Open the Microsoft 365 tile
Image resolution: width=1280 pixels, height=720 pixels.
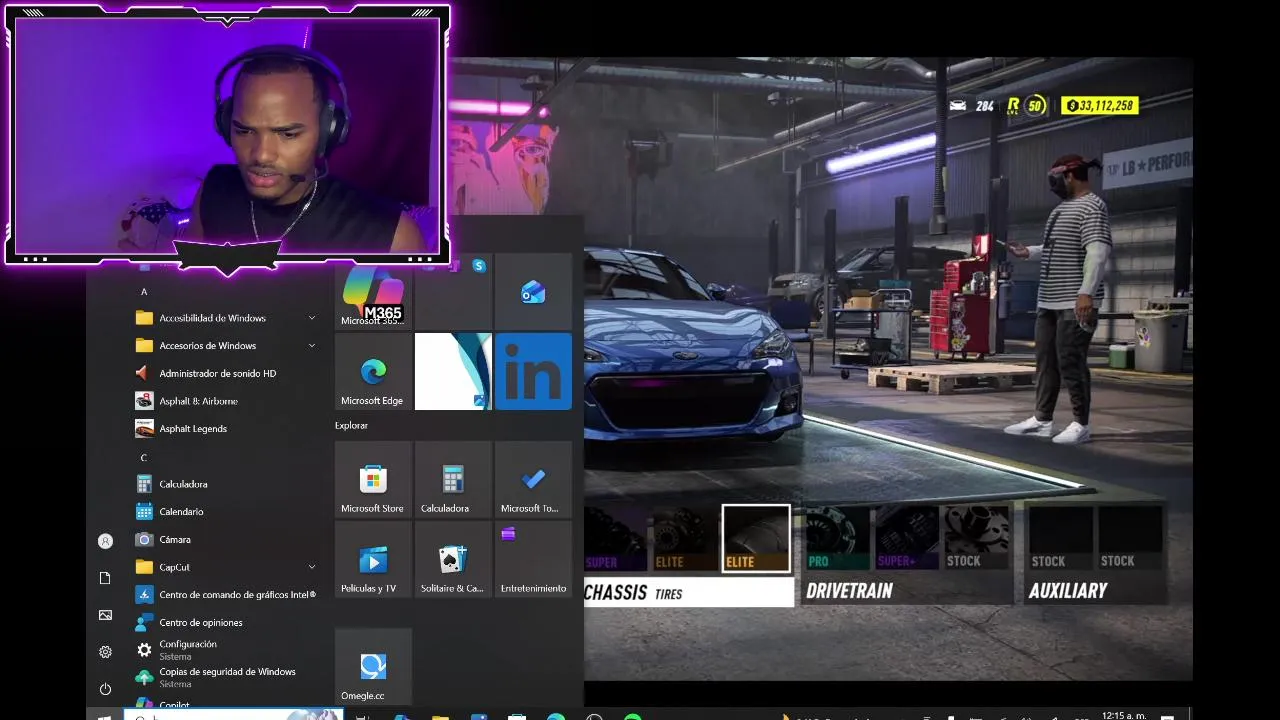pos(373,291)
